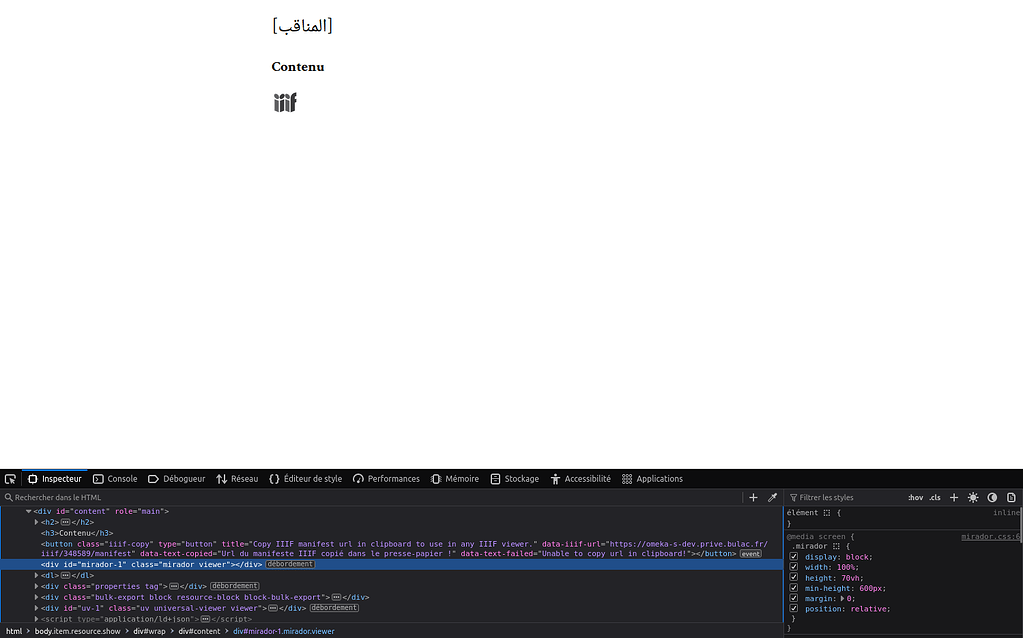Open the .cls class panel
This screenshot has height=638, width=1023.
click(x=935, y=497)
